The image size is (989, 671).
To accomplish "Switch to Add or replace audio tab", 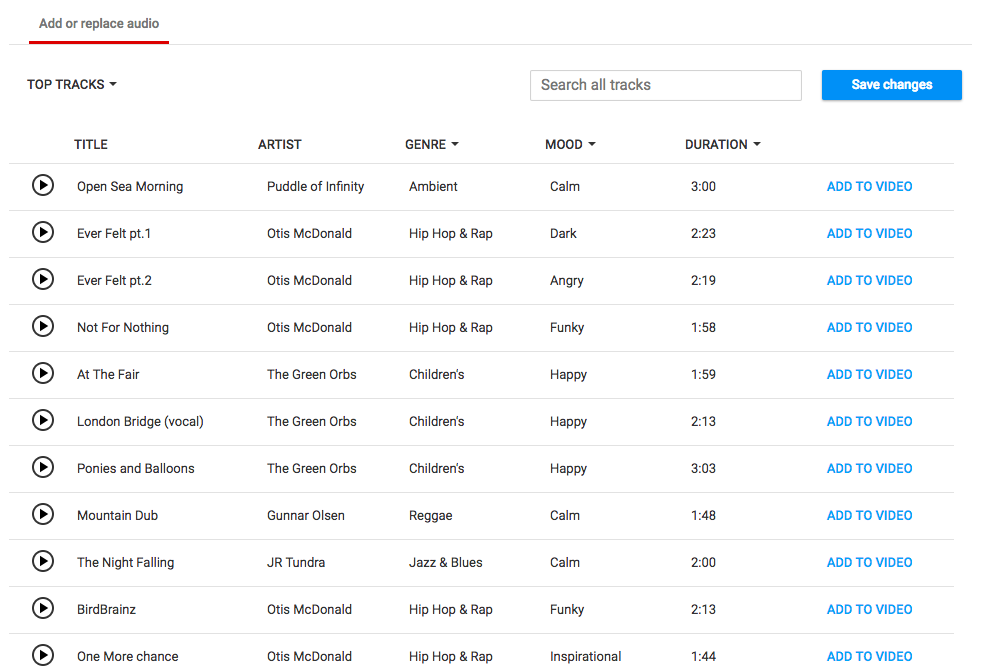I will pyautogui.click(x=99, y=24).
